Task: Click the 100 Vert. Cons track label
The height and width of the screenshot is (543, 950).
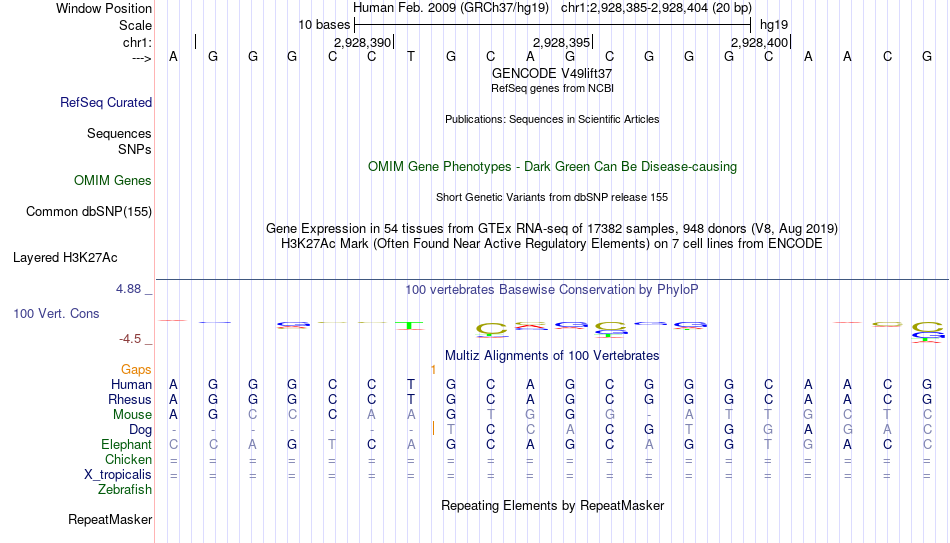Action: [56, 313]
